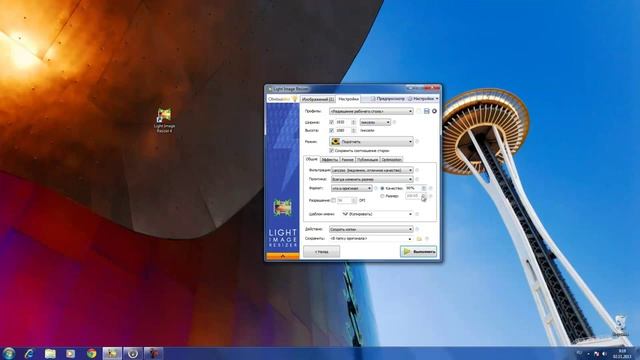Toggle the Высота checkbox
The image size is (640, 360).
coord(331,131)
